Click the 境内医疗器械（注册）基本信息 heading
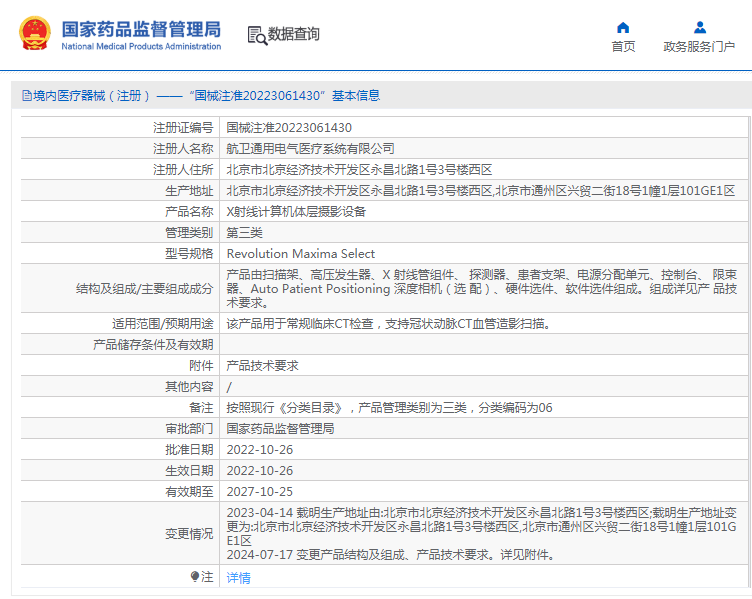 click(x=201, y=95)
